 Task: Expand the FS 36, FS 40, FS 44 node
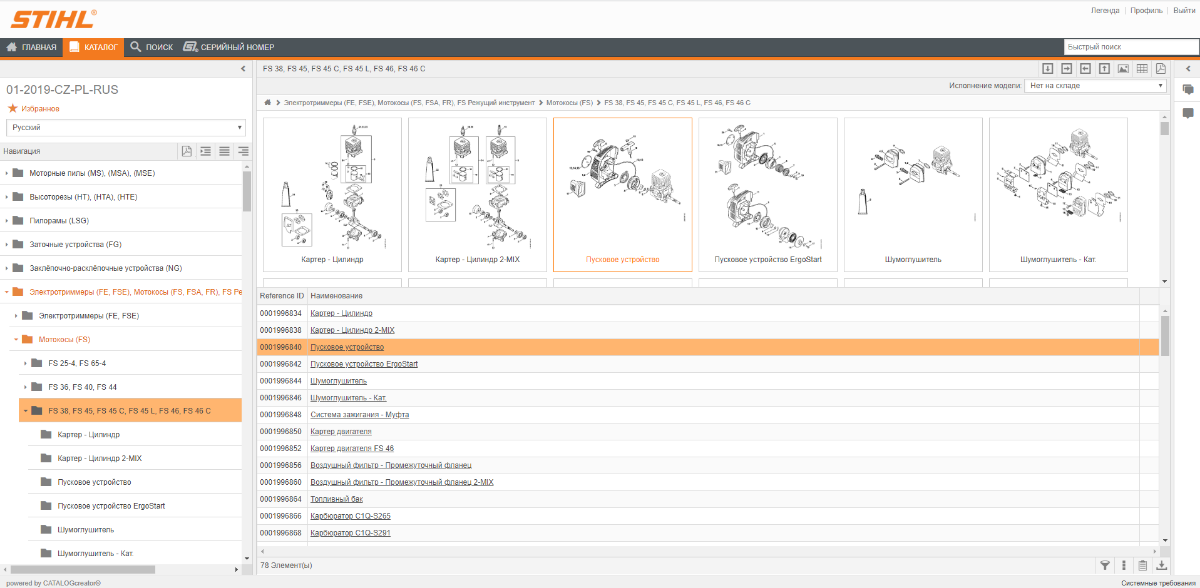[26, 387]
